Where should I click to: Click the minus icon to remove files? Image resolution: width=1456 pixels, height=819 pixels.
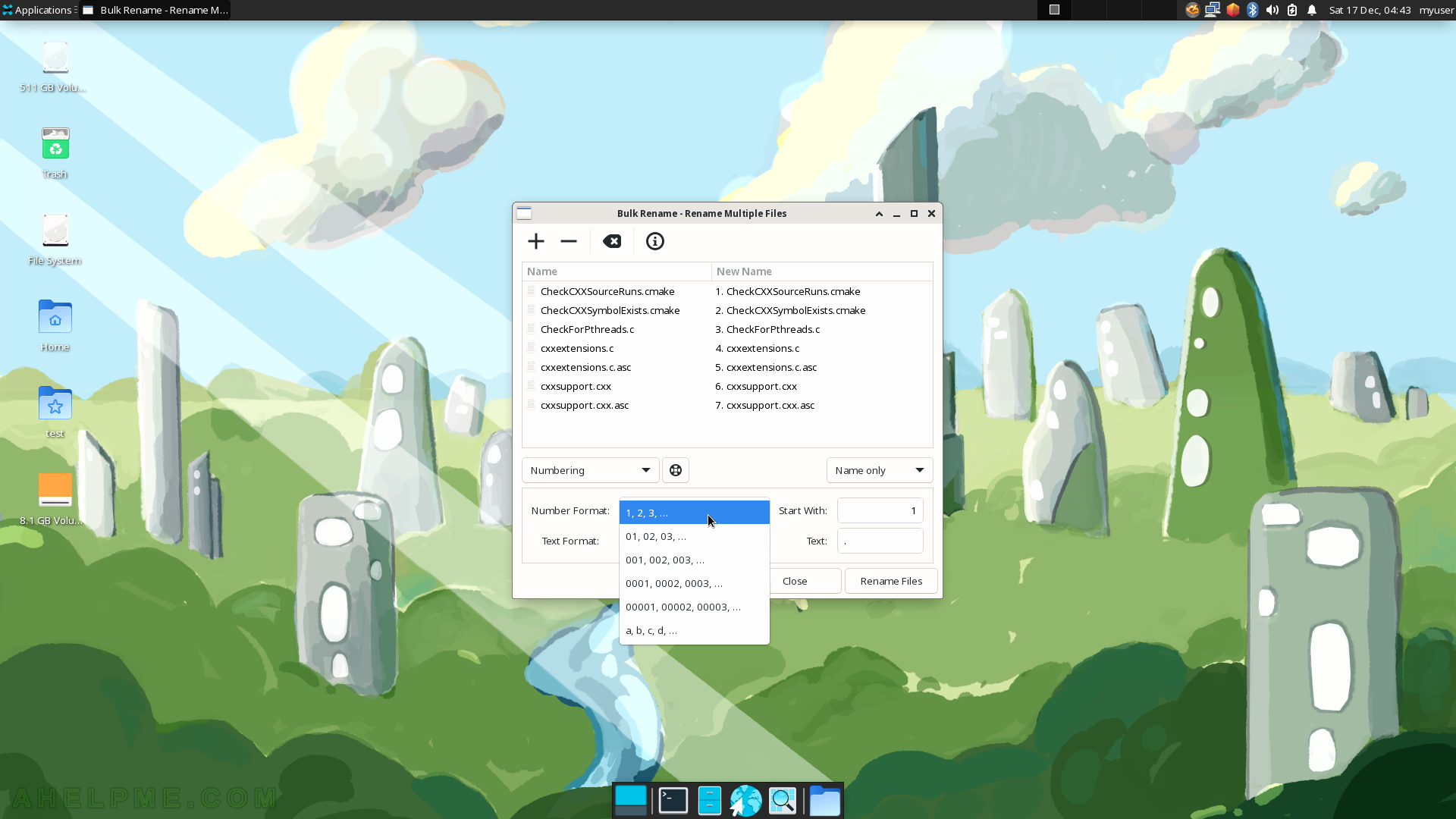click(569, 241)
